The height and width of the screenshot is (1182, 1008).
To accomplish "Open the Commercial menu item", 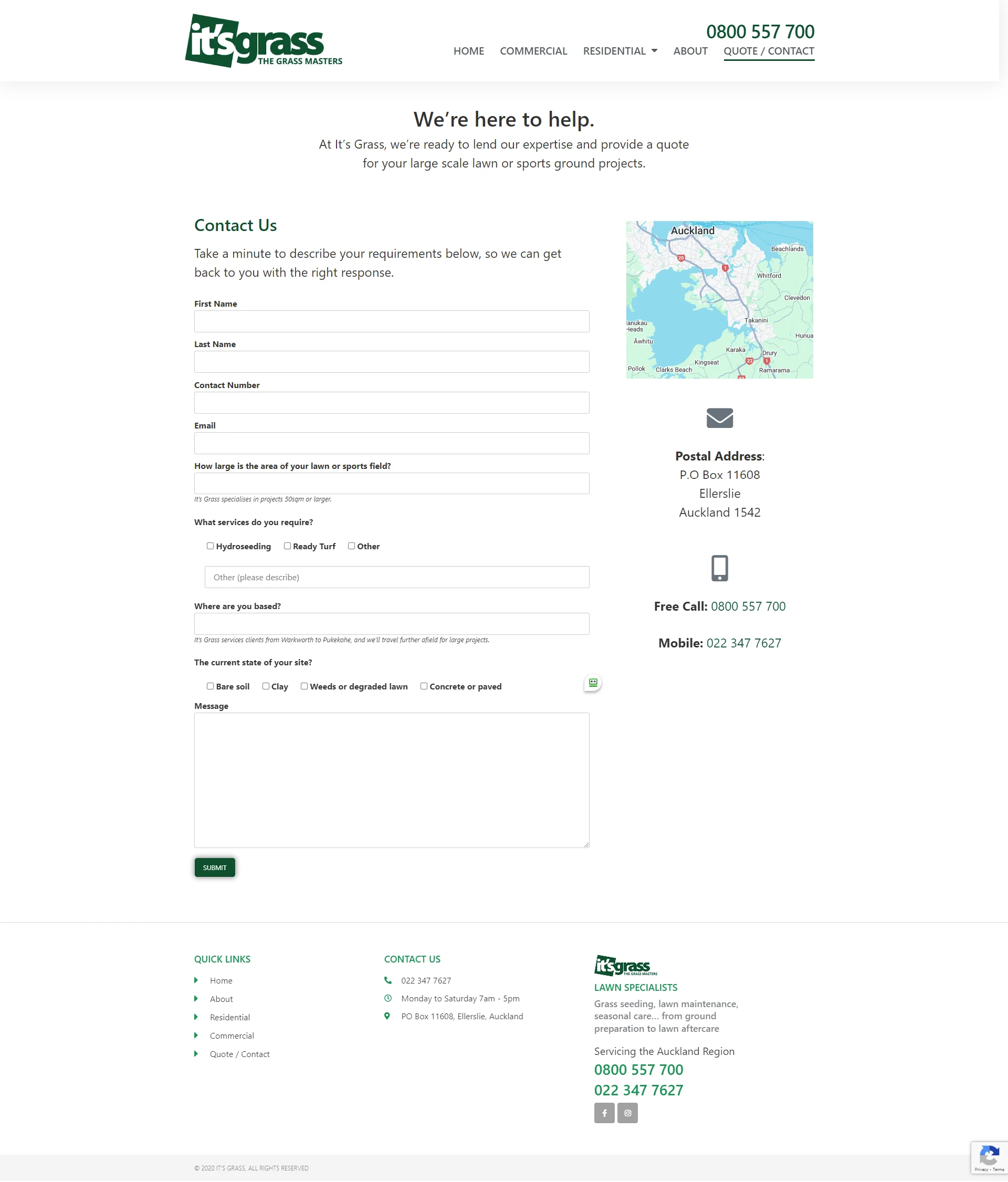I will pos(533,51).
